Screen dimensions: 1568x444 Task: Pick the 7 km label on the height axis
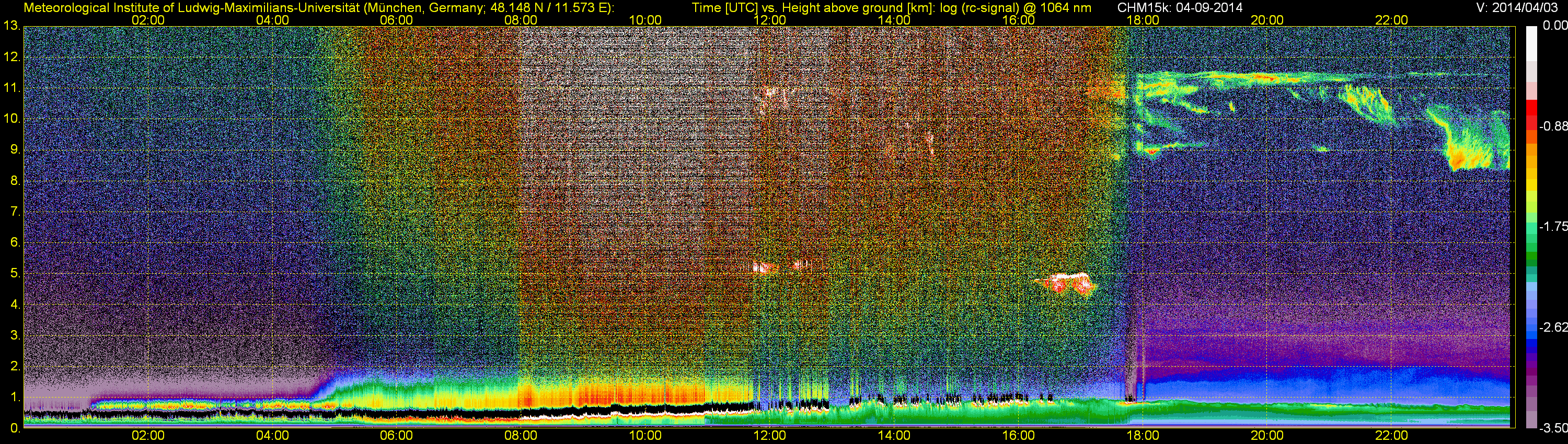(15, 212)
